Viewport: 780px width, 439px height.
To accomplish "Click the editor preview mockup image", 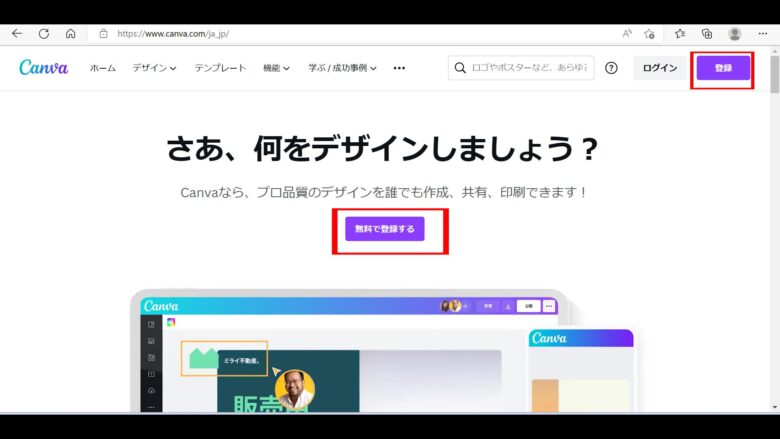I will (x=348, y=351).
